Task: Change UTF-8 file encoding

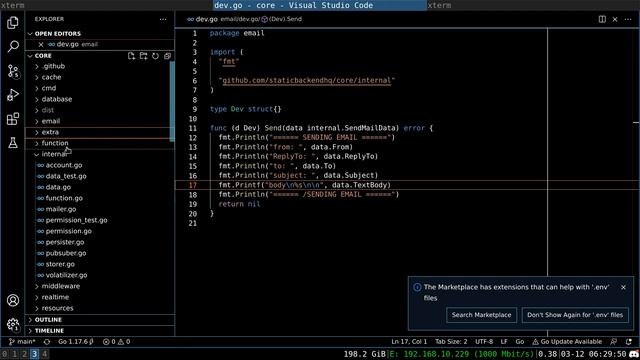Action: (x=484, y=342)
